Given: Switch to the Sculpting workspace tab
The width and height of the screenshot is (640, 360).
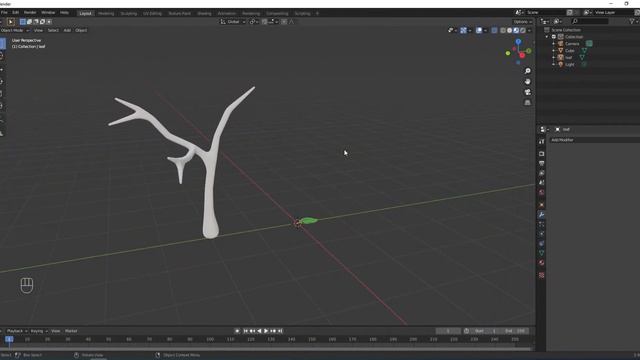Looking at the screenshot, I should pos(129,13).
